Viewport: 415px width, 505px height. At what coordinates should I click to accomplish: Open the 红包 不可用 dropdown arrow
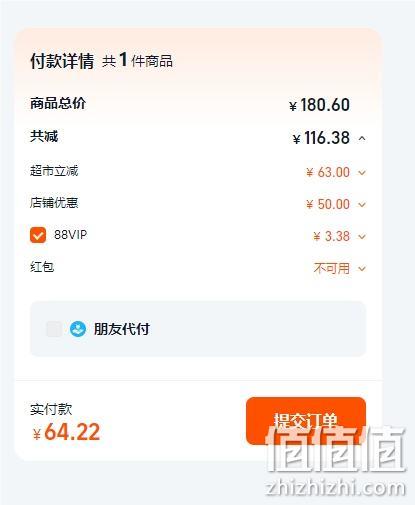[362, 268]
